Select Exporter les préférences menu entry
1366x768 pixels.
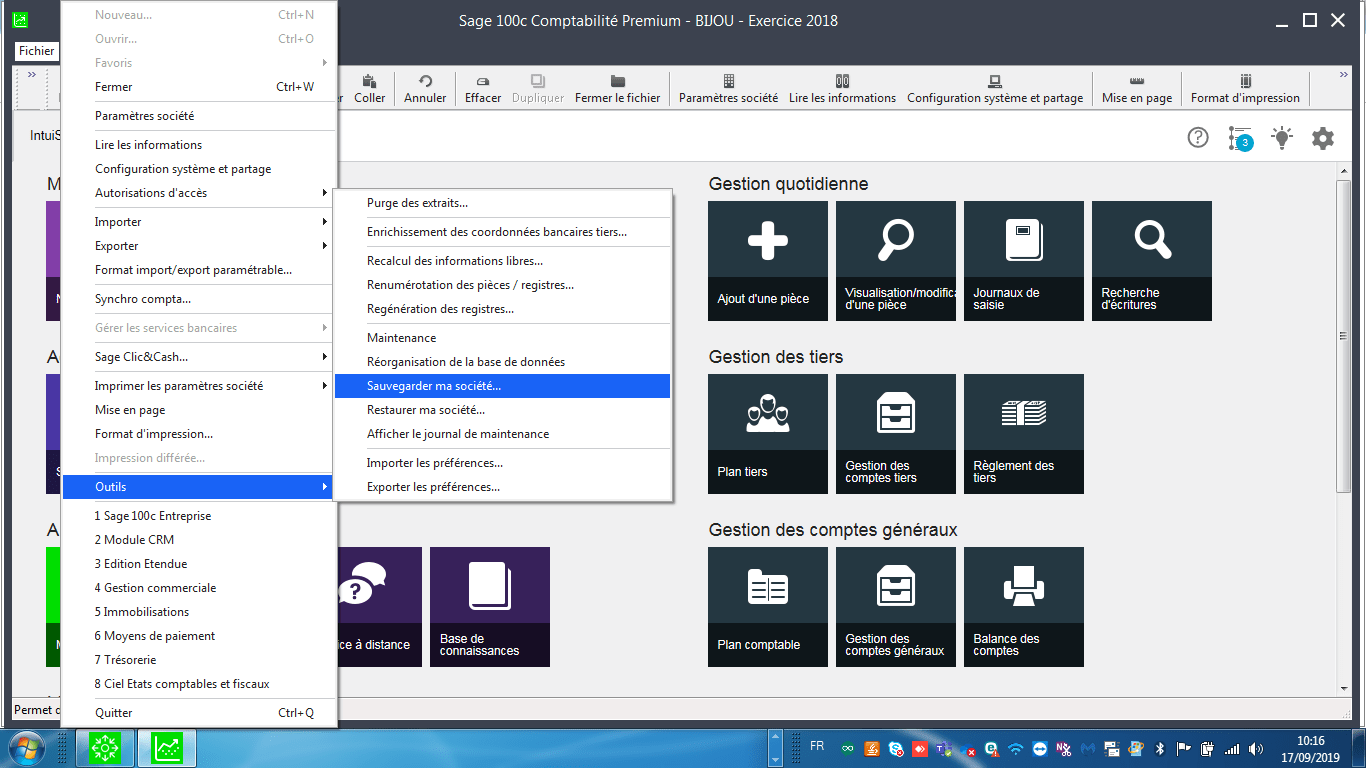[x=502, y=487]
